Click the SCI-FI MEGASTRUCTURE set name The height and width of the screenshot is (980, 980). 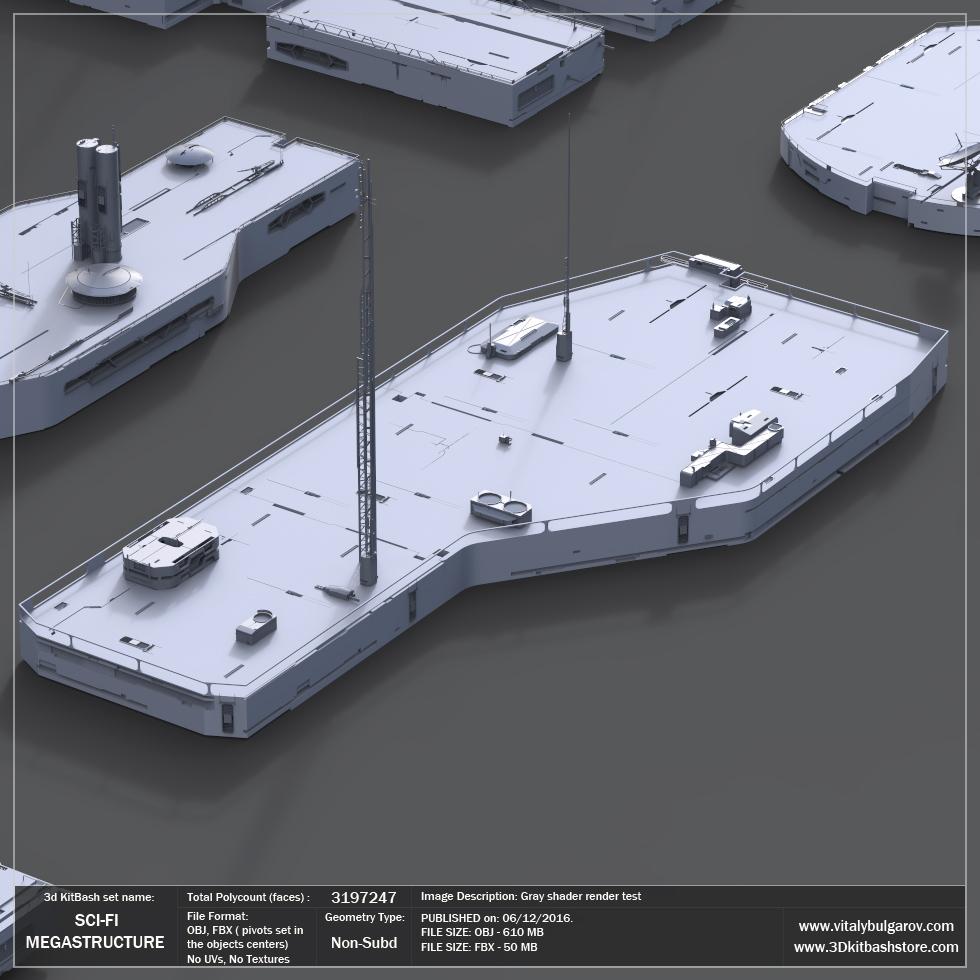pos(95,931)
